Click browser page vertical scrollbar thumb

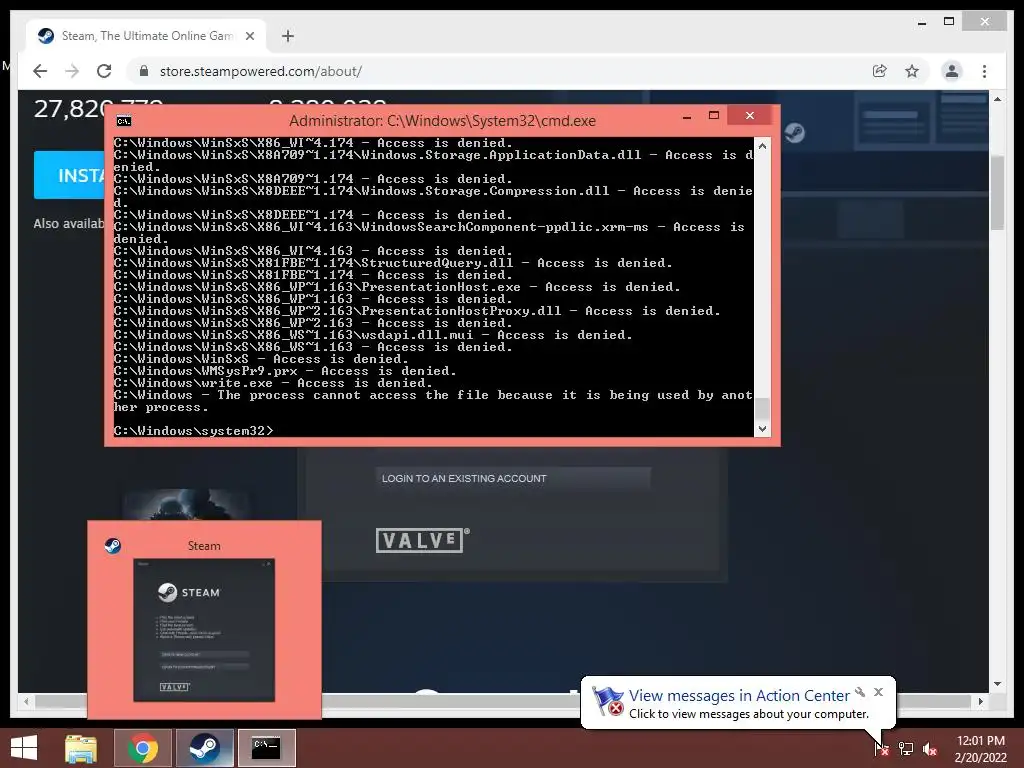pyautogui.click(x=997, y=193)
